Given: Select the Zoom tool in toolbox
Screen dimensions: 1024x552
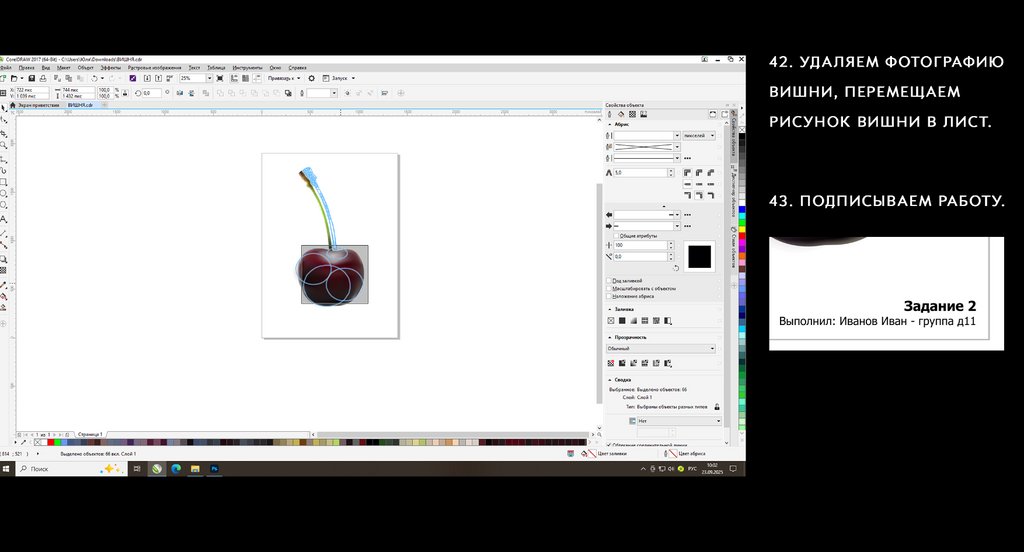Looking at the screenshot, I should pyautogui.click(x=3, y=145).
